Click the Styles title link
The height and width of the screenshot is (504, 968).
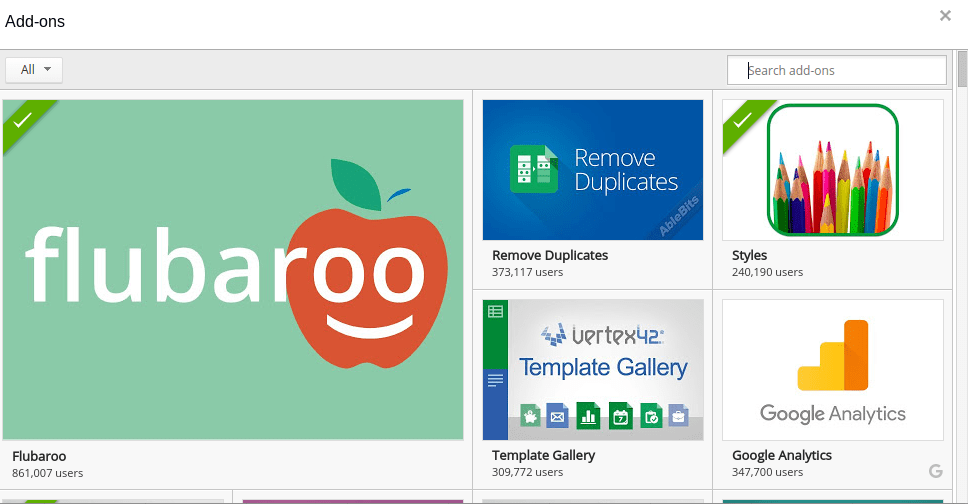tap(749, 255)
